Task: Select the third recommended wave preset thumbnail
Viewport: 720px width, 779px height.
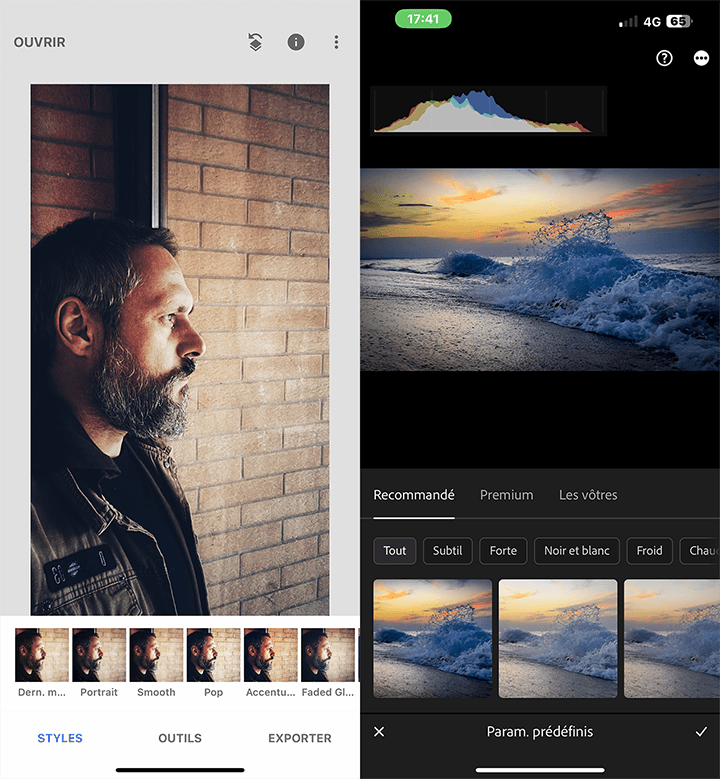Action: (672, 638)
